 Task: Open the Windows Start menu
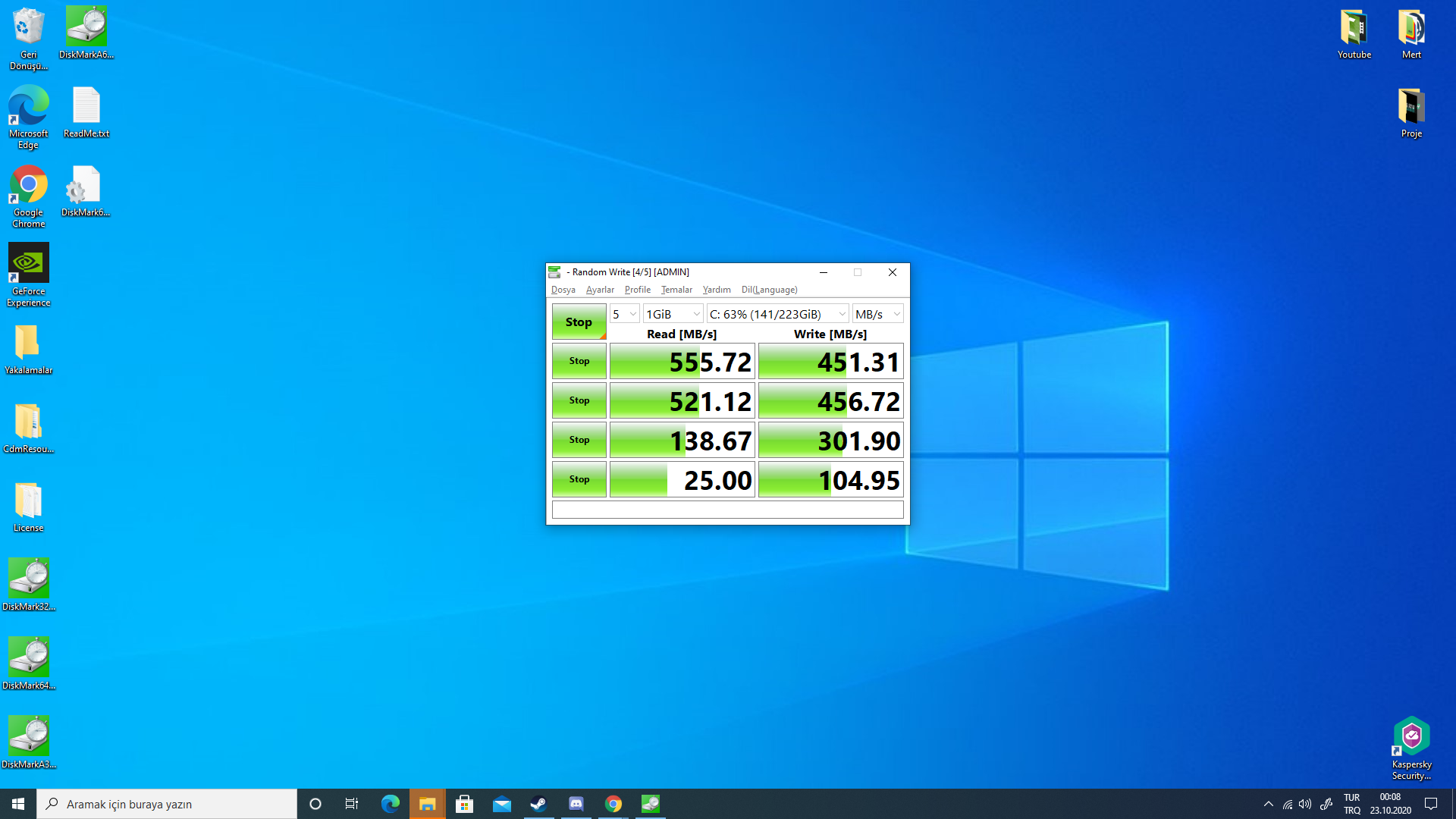click(18, 804)
